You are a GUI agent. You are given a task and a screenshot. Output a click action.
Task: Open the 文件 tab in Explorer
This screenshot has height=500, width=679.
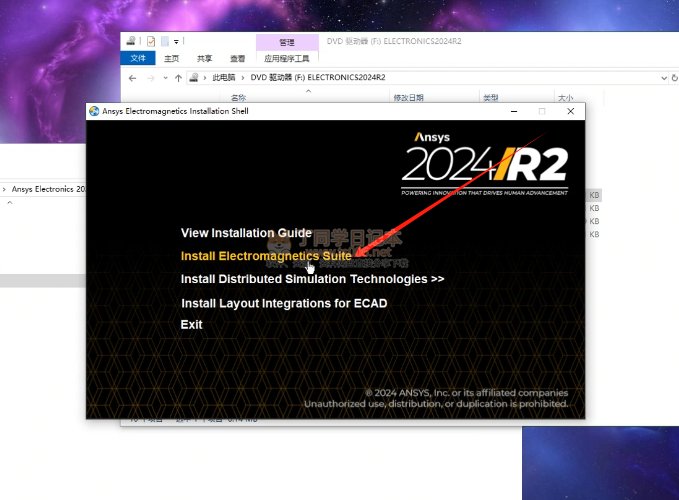(138, 58)
